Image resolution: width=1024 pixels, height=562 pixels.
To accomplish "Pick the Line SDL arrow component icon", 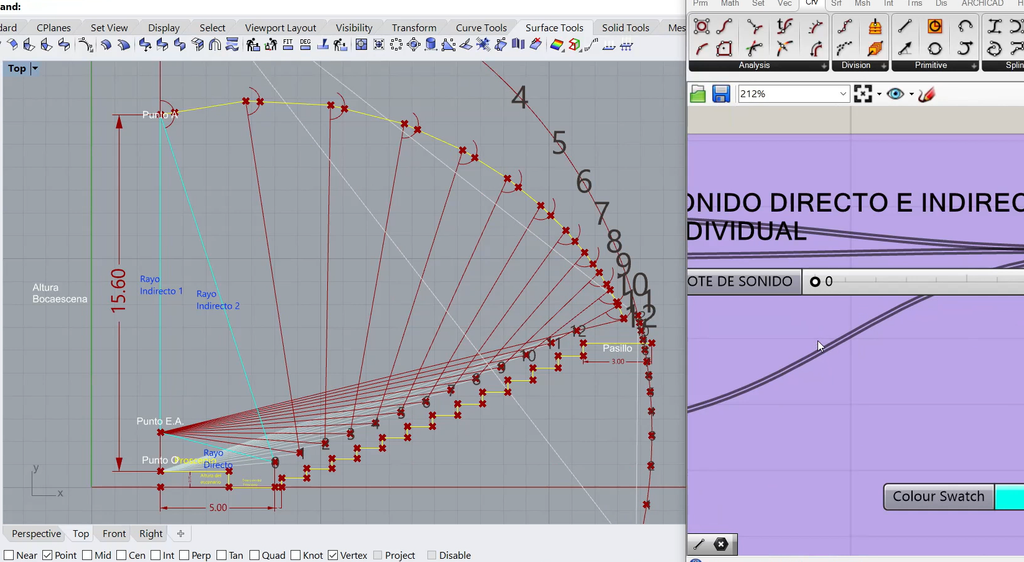I will 904,49.
